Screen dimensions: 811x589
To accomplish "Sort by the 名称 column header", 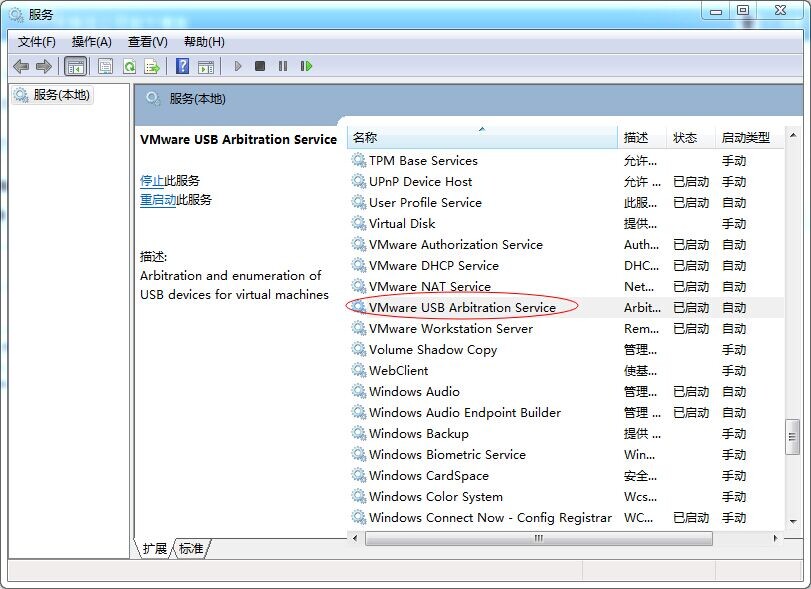I will click(482, 138).
